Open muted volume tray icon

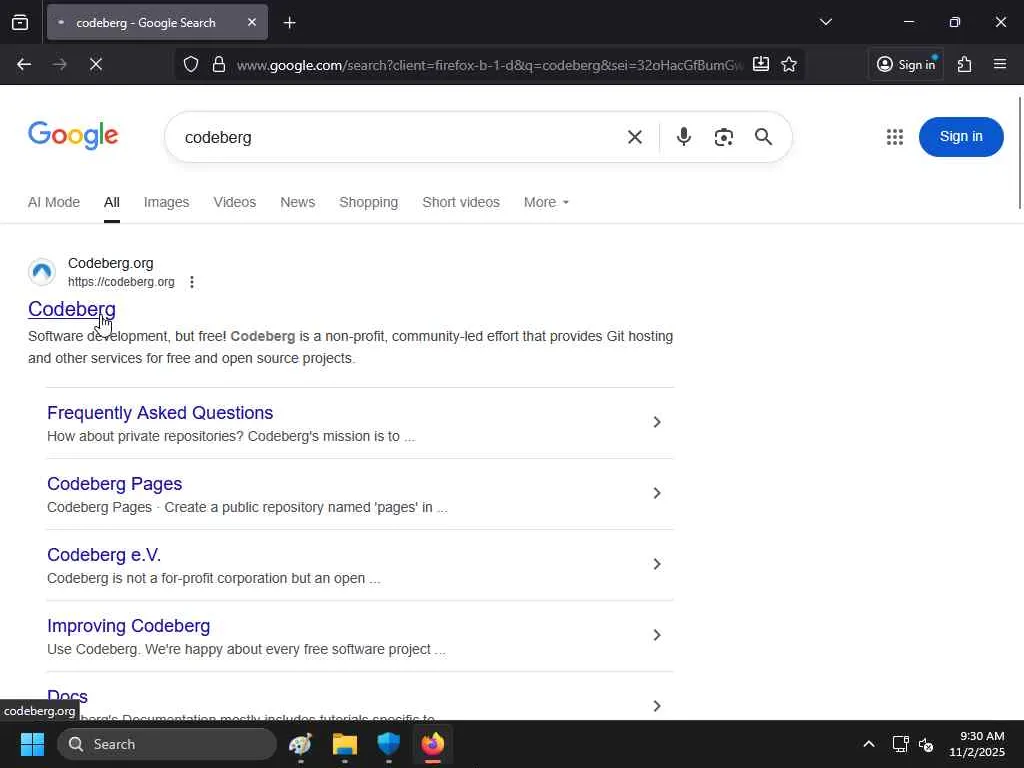tap(925, 744)
